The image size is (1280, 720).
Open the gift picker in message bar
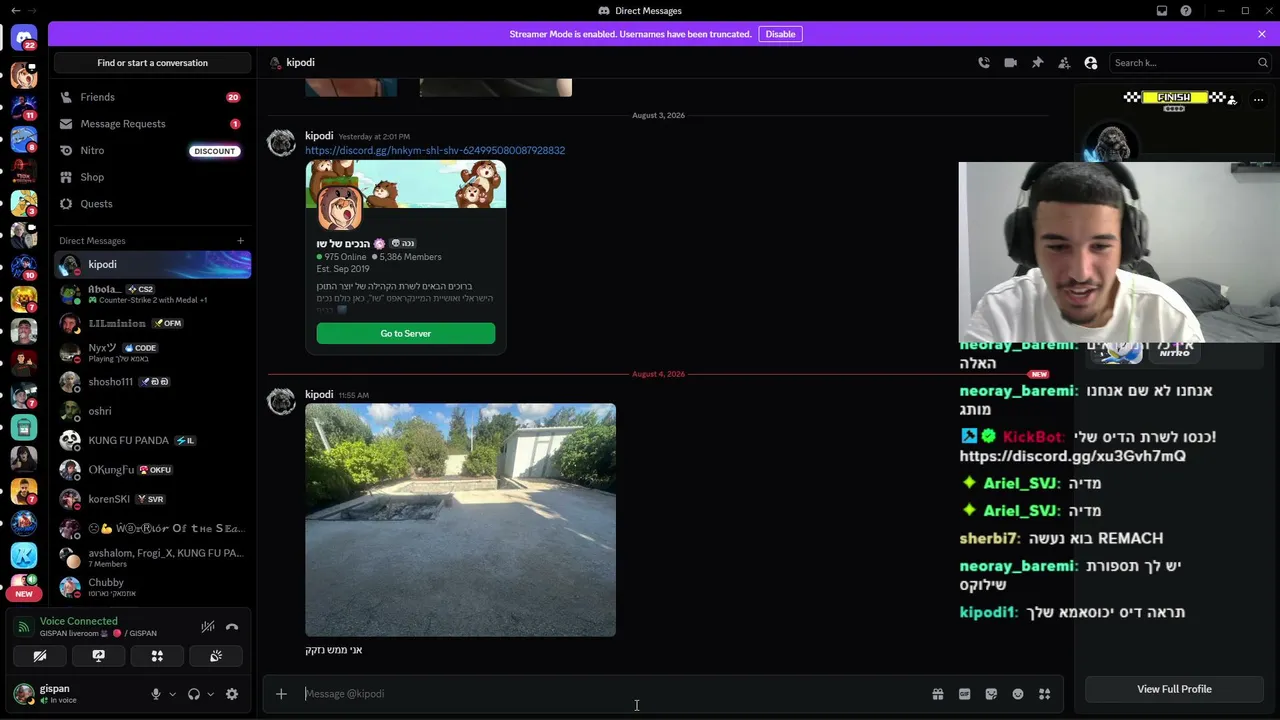[938, 694]
